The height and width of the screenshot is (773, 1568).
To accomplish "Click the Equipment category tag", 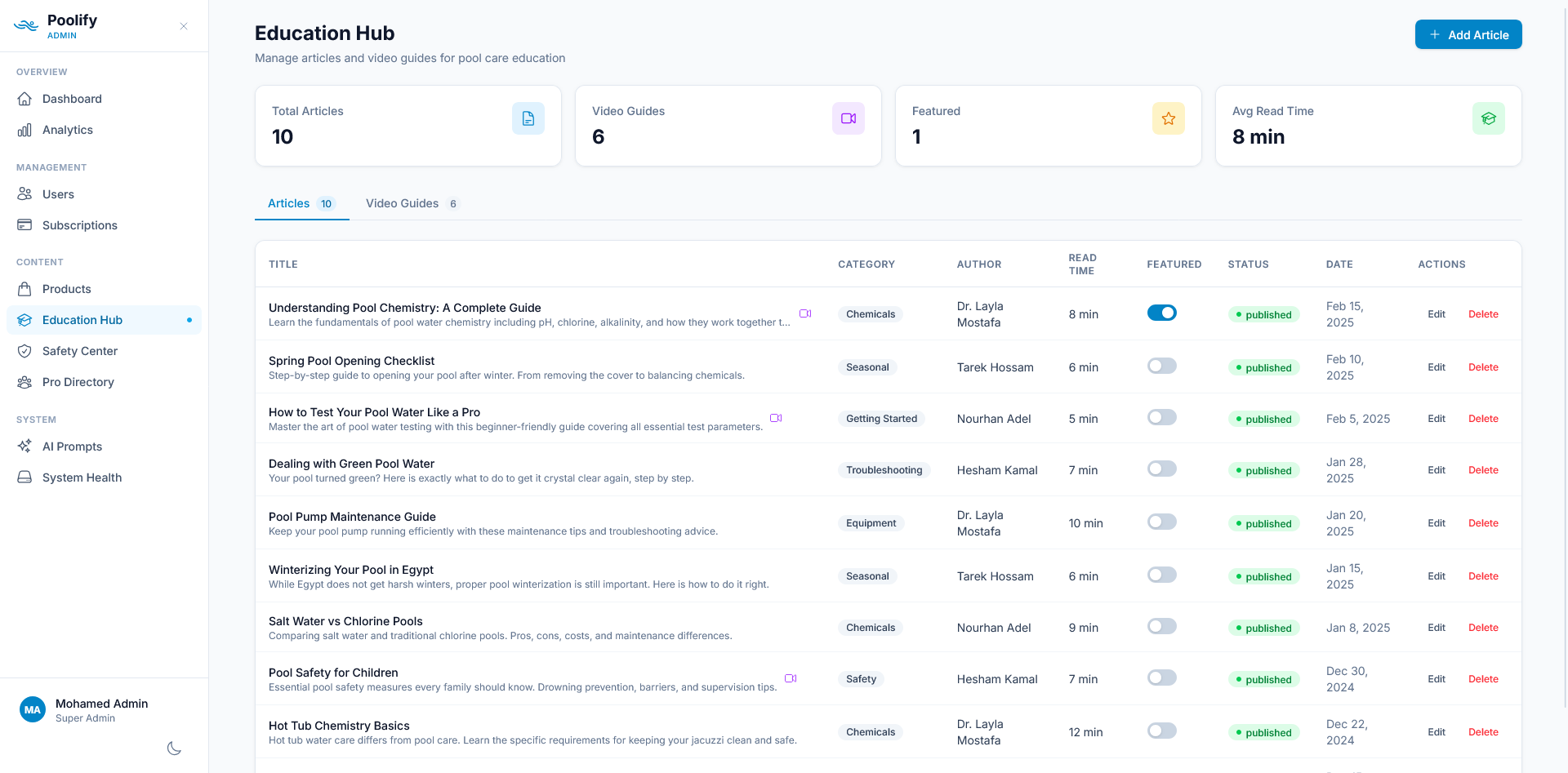I will 871,523.
